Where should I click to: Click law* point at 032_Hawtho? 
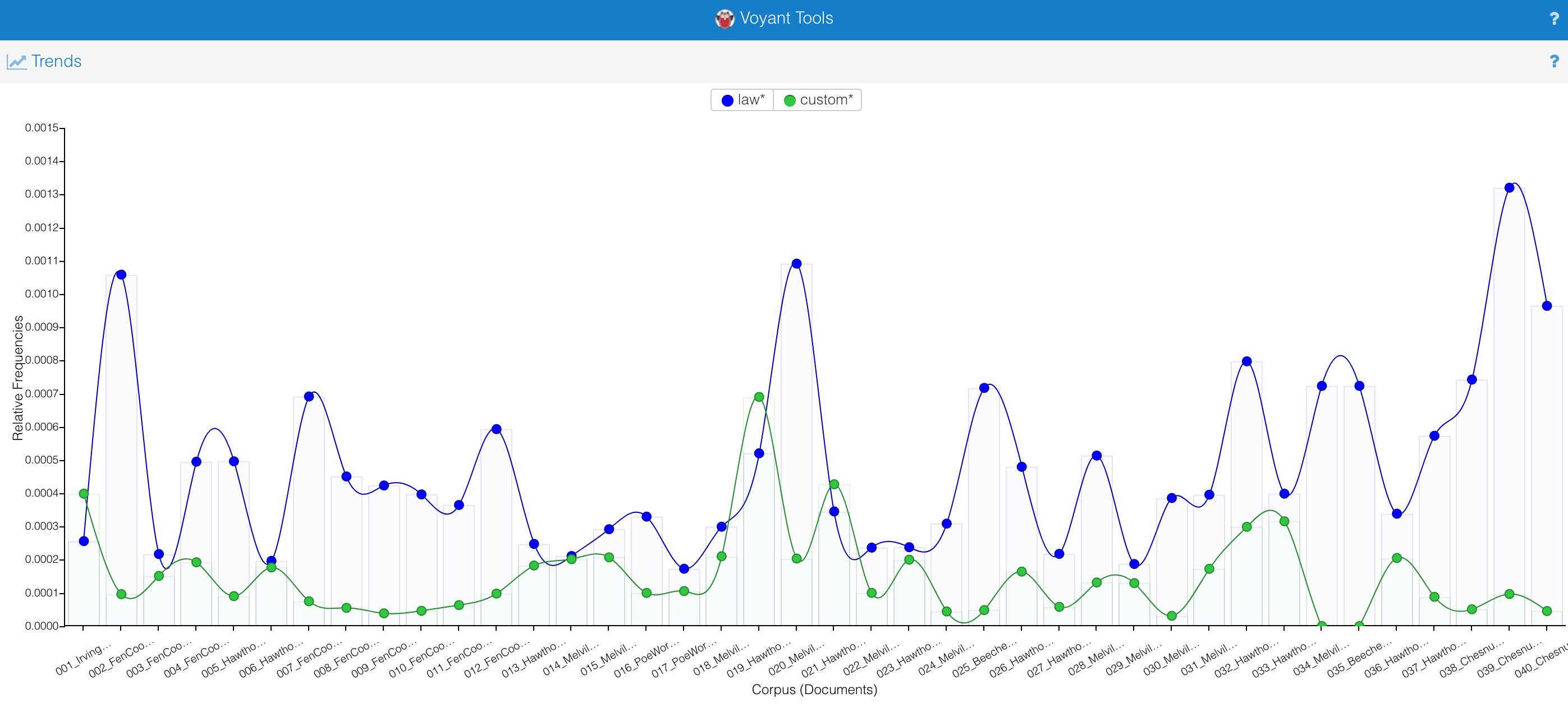[x=1246, y=361]
